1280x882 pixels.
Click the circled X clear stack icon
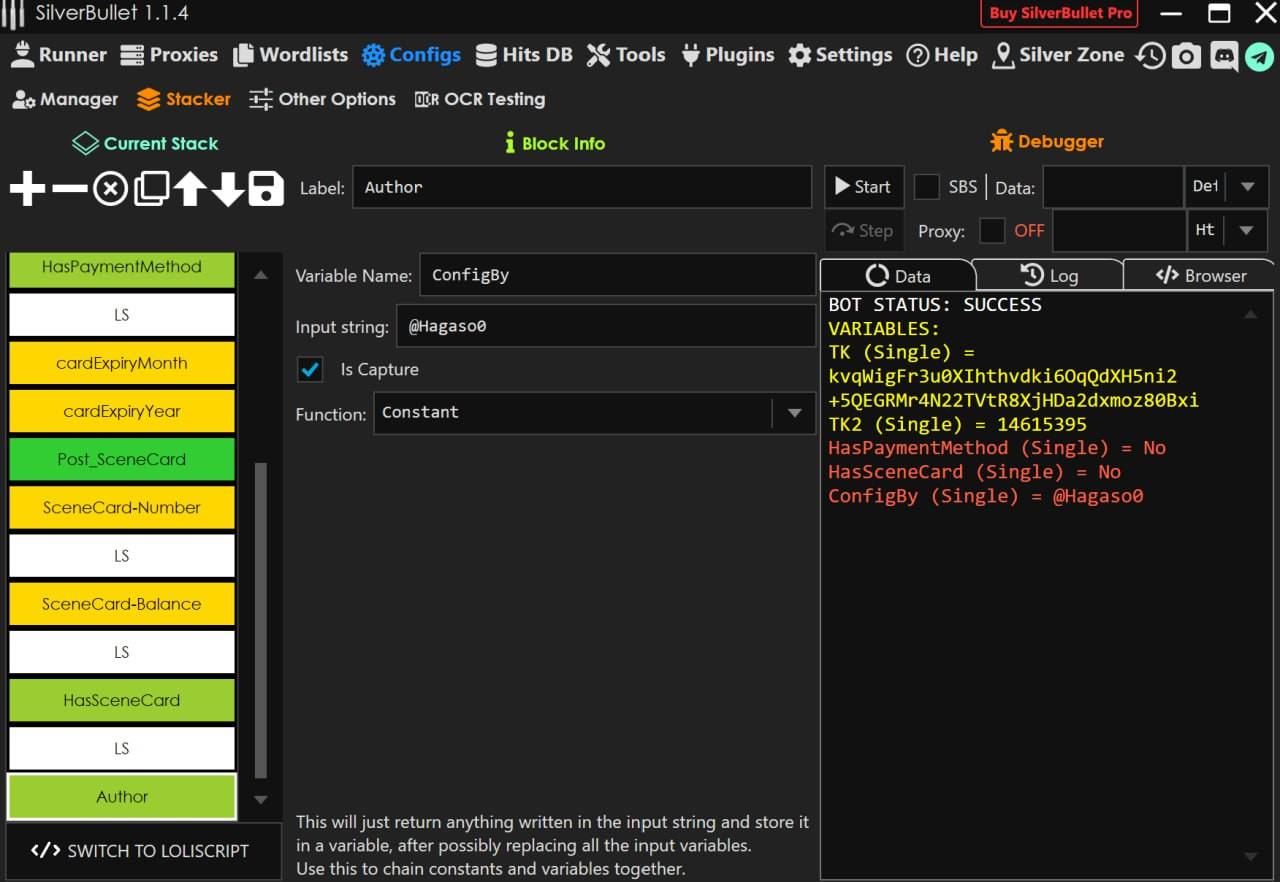click(x=110, y=188)
